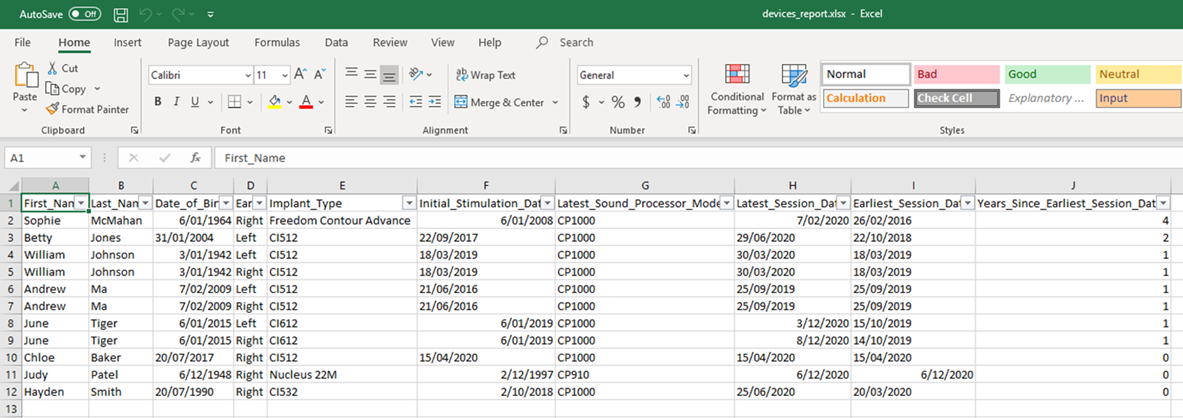1183x418 pixels.
Task: Apply the Good cell style
Action: click(x=1046, y=75)
